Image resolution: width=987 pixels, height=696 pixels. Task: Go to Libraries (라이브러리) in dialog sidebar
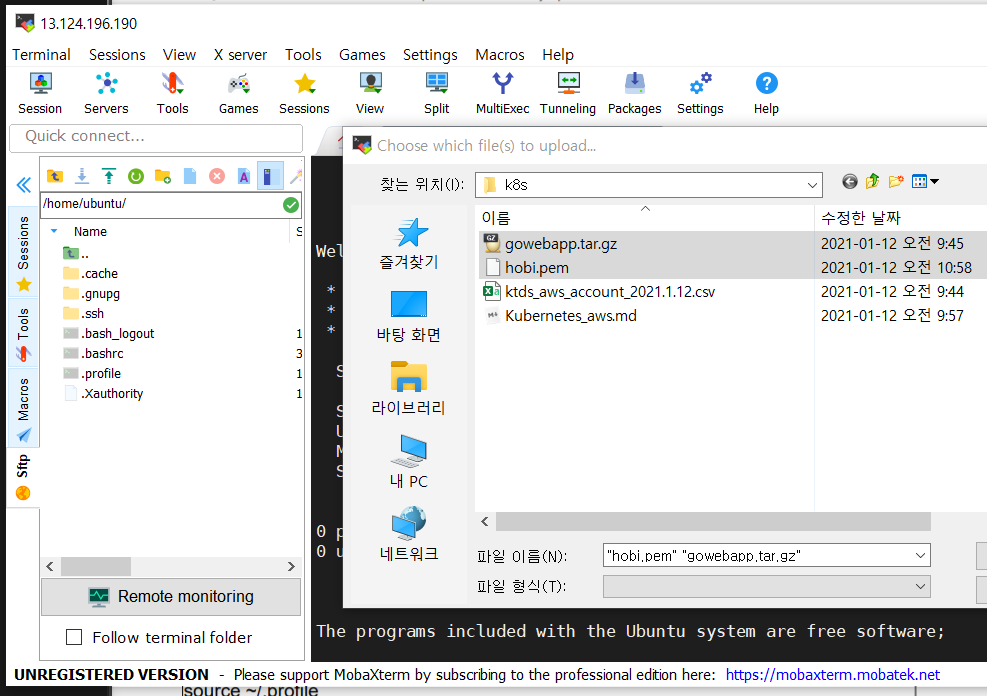click(x=409, y=388)
